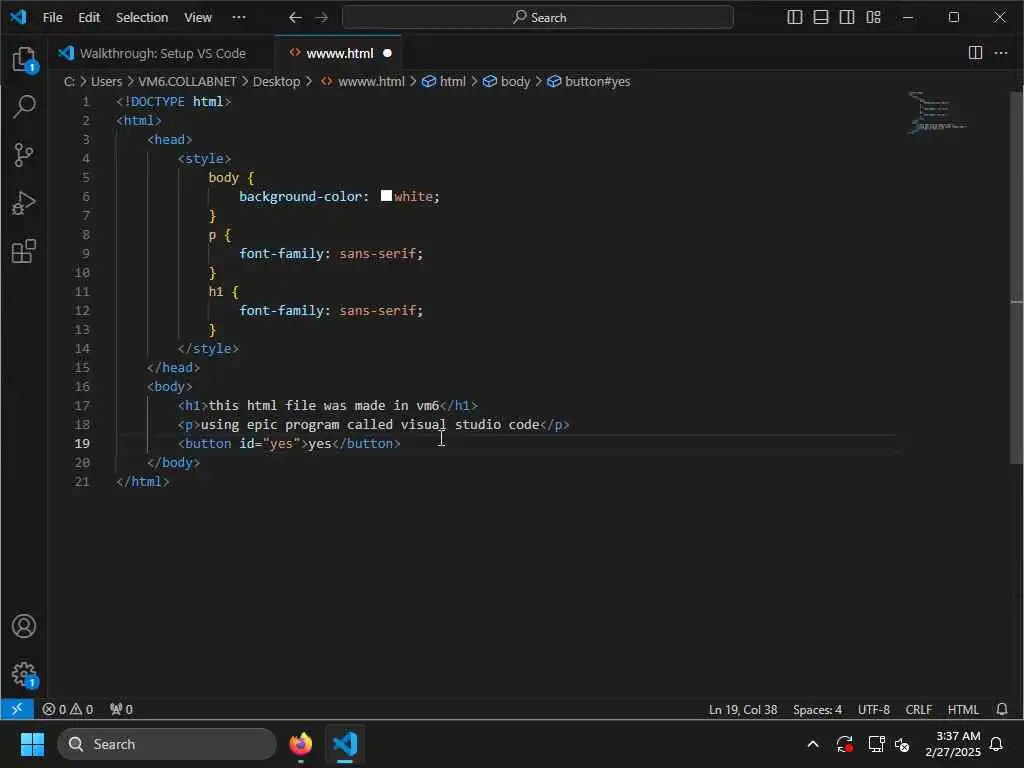Open the Run and Debug view
This screenshot has width=1024, height=768.
pos(24,203)
